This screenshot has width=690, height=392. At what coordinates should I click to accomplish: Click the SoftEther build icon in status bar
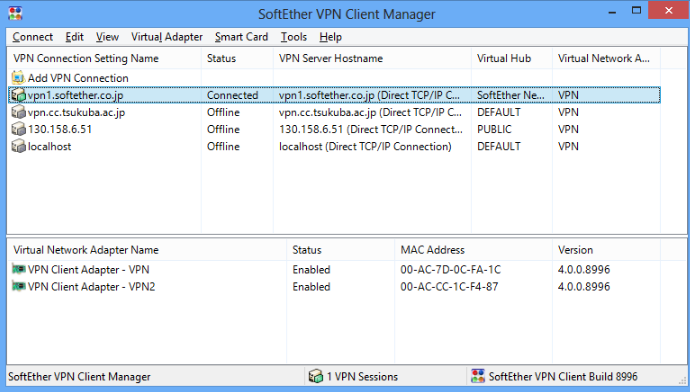(478, 377)
